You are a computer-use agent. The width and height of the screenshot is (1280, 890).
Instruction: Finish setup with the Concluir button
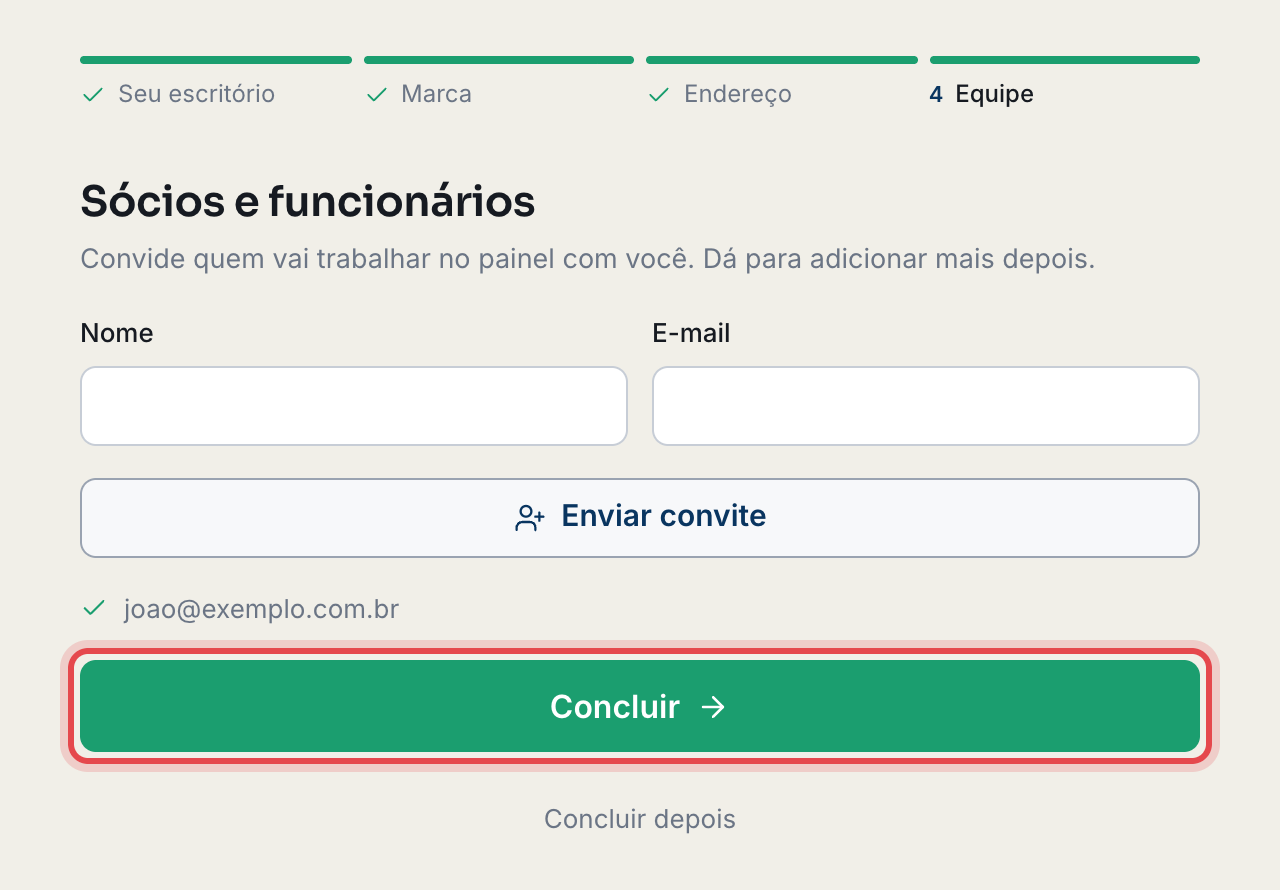tap(640, 706)
